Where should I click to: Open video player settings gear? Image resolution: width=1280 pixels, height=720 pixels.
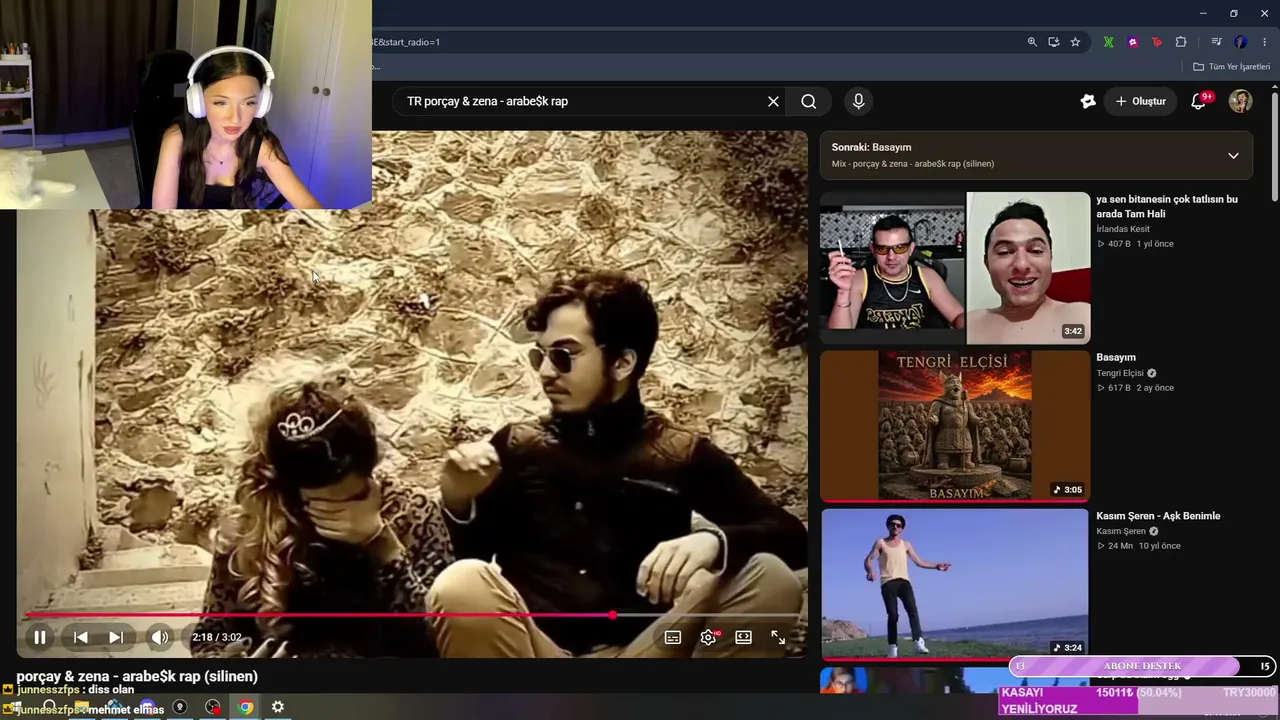click(x=708, y=637)
